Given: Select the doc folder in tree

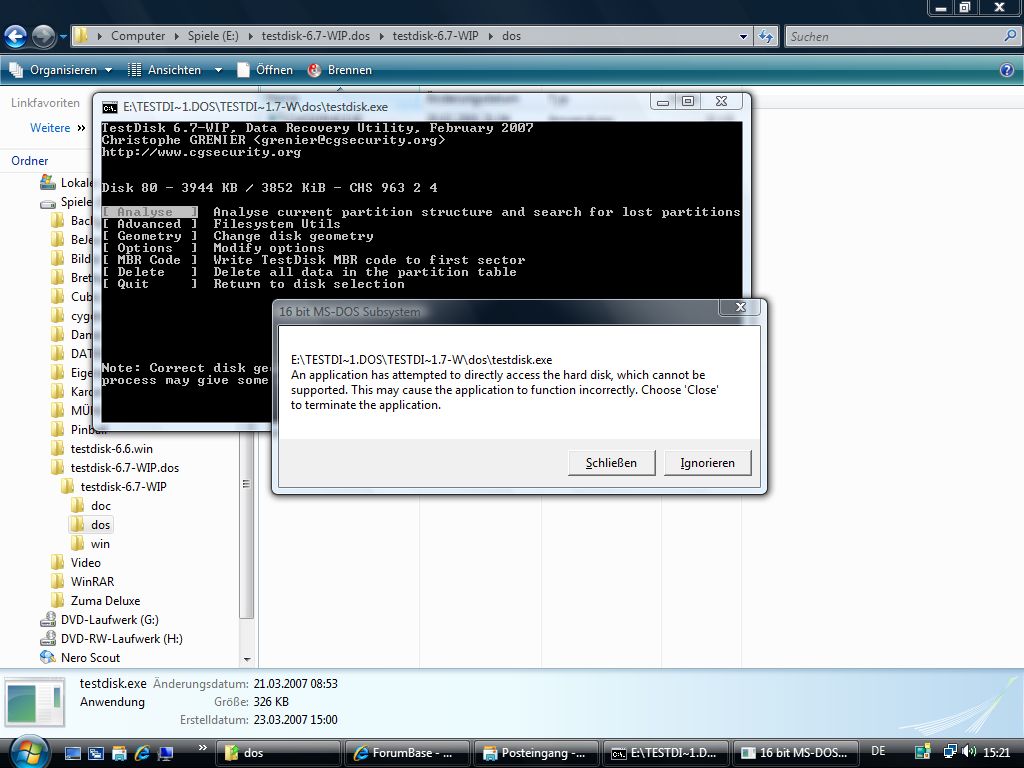Looking at the screenshot, I should (101, 505).
